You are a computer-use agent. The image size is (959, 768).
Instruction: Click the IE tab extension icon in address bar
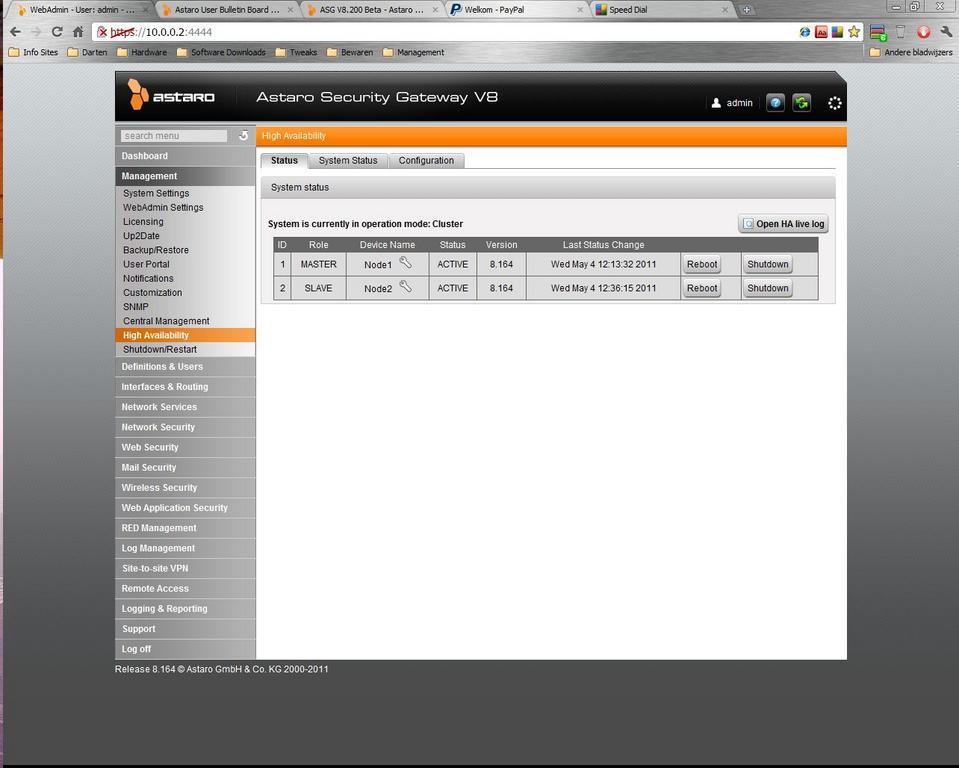805,32
